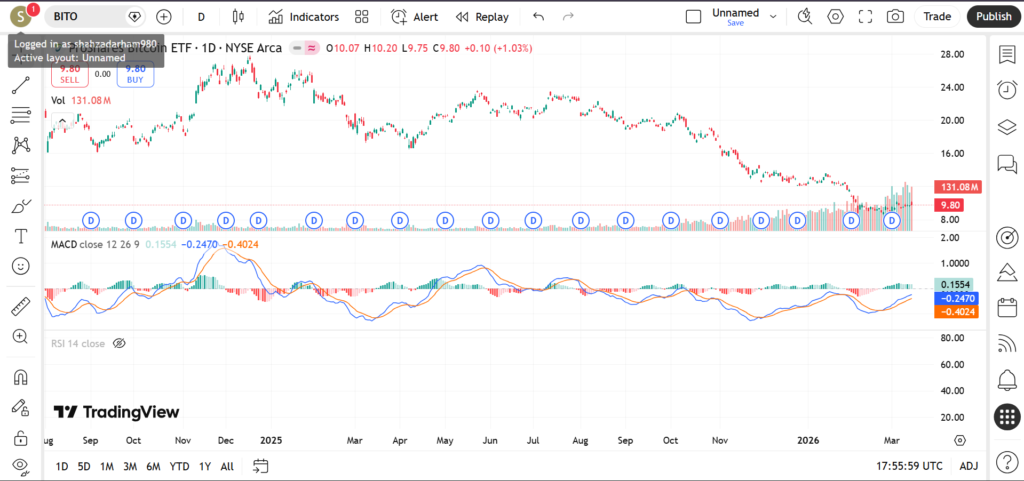Click the Publish button
The width and height of the screenshot is (1024, 481).
(x=993, y=17)
